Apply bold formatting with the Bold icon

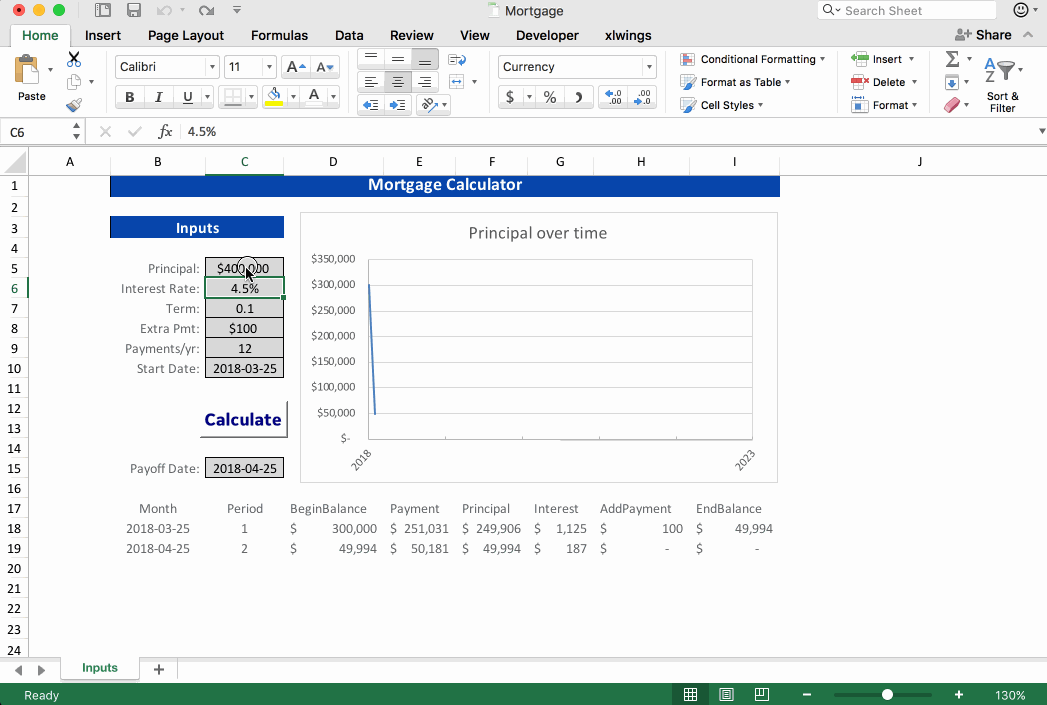tap(130, 96)
